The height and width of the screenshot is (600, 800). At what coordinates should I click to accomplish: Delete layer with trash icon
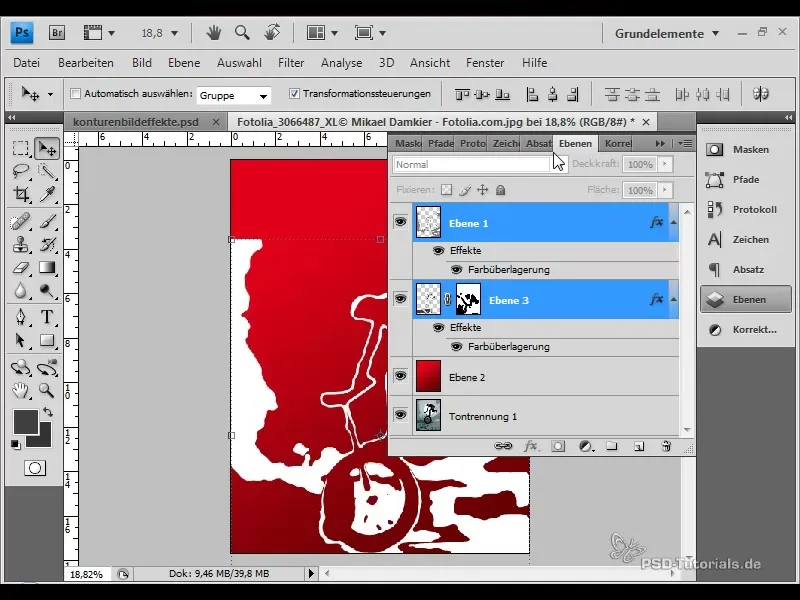pos(666,446)
